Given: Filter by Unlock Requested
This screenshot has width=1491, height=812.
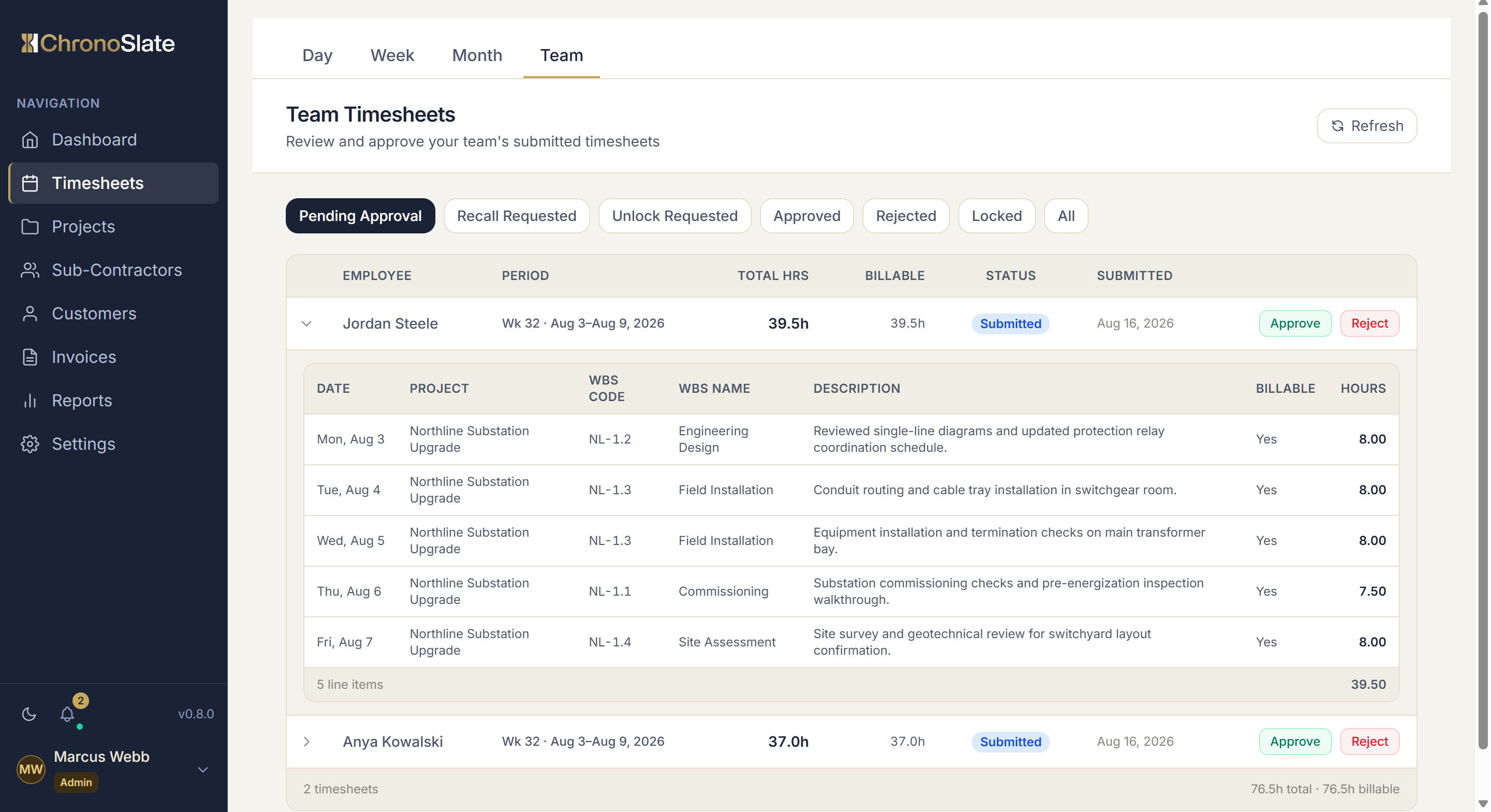Looking at the screenshot, I should [x=674, y=216].
